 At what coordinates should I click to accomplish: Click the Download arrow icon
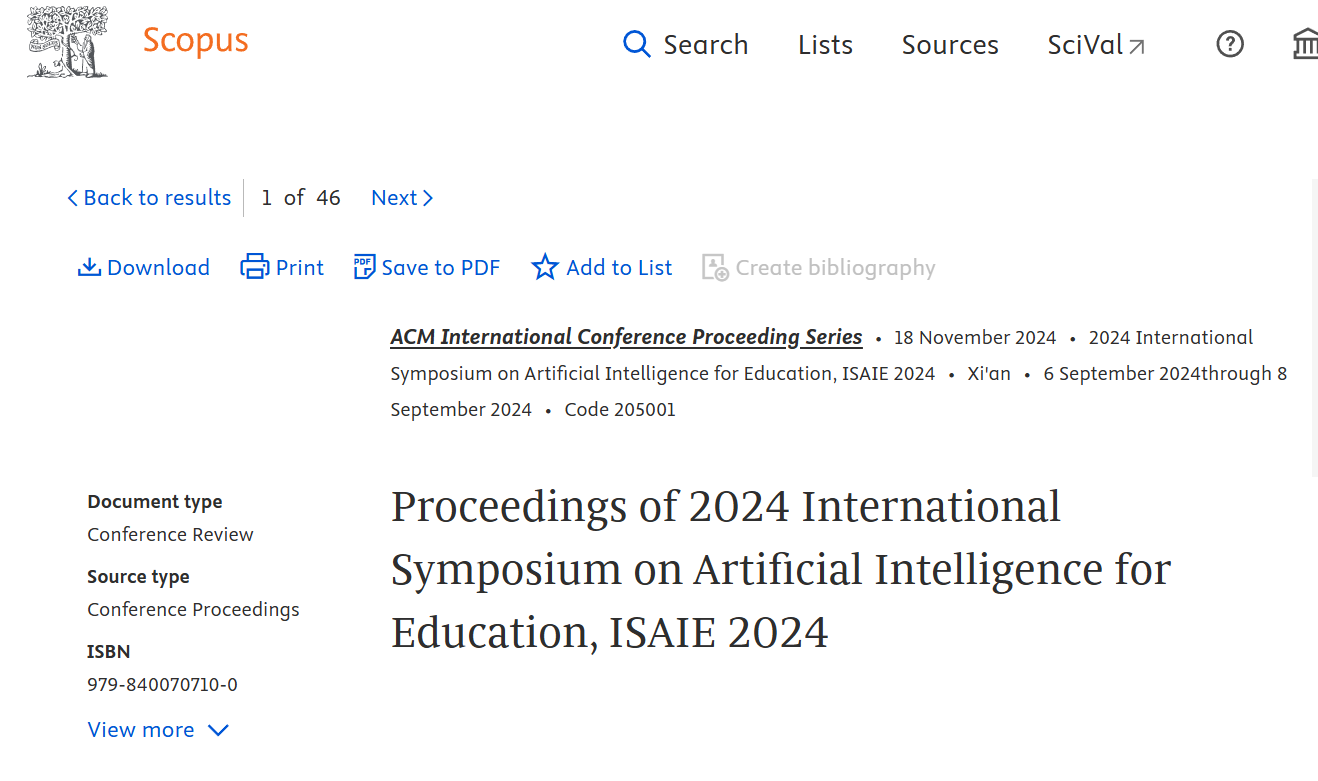click(89, 267)
